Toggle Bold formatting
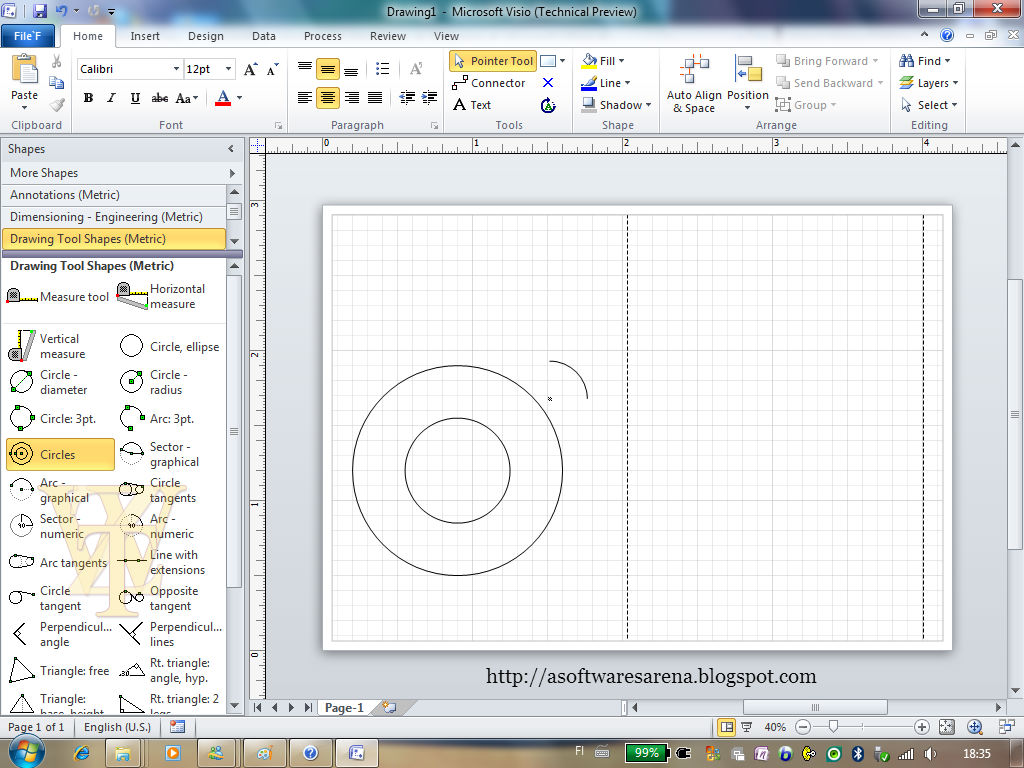 (x=88, y=98)
